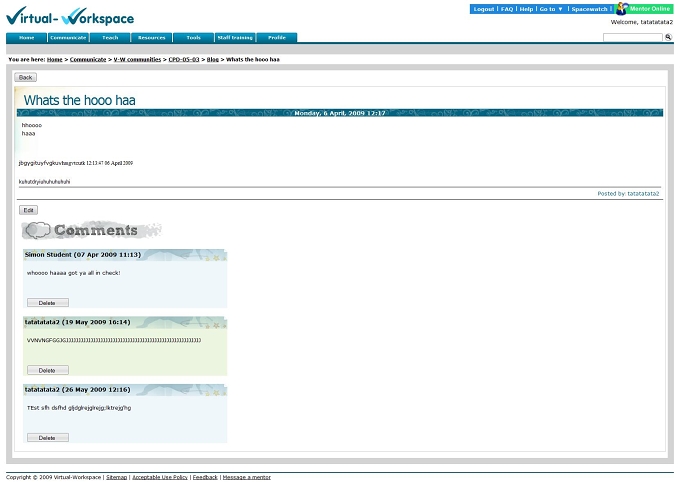The image size is (680, 482).
Task: Open the Go to dropdown
Action: pyautogui.click(x=551, y=9)
